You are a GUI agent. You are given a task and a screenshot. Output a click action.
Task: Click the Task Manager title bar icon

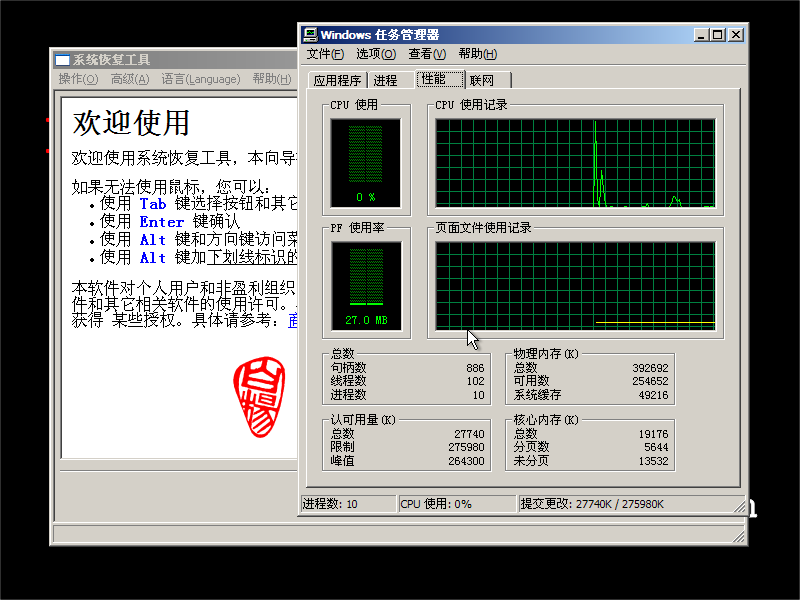pyautogui.click(x=310, y=35)
